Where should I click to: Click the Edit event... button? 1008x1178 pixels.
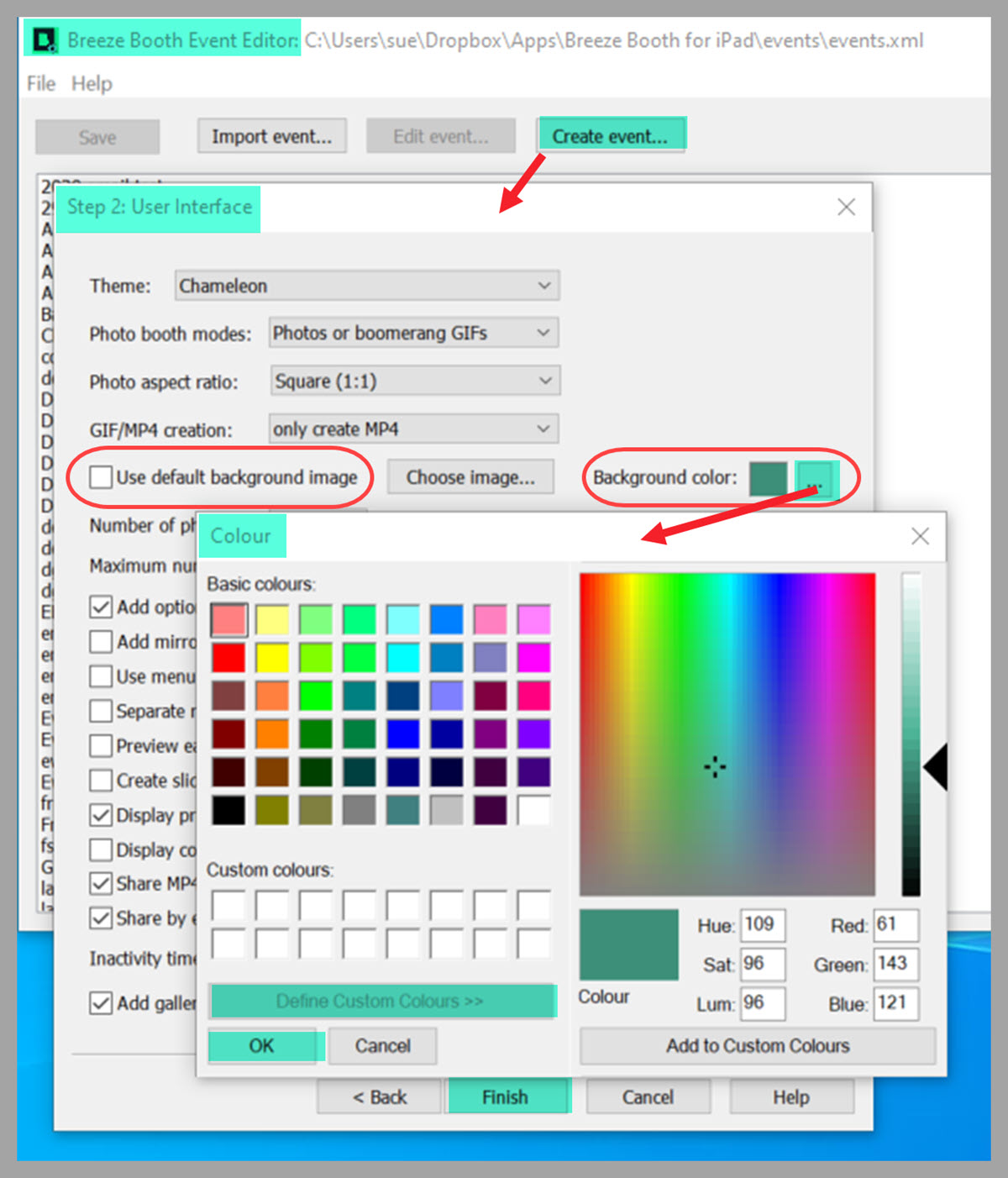point(441,136)
